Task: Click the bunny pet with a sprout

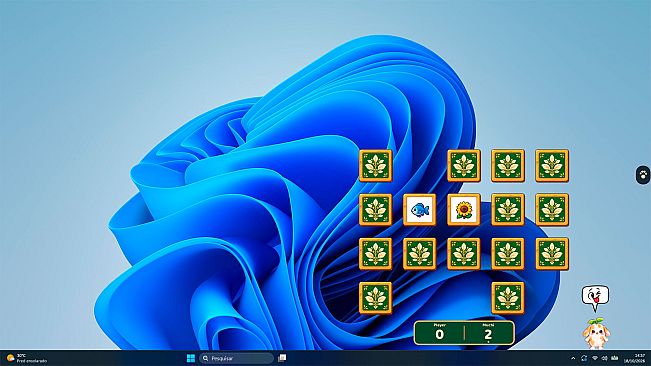Action: click(x=596, y=333)
